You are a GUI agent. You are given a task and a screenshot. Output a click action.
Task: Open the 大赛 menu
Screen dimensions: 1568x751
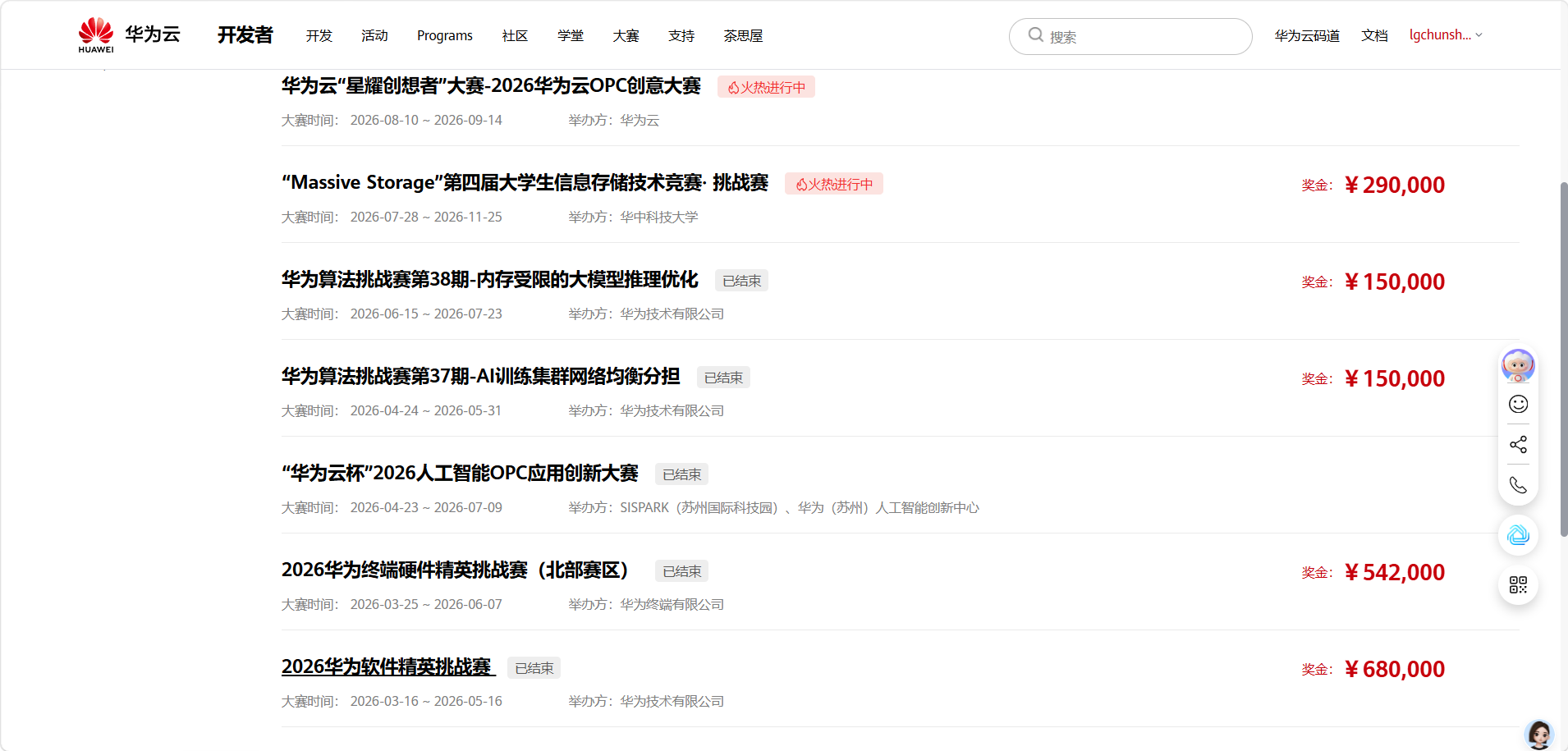coord(626,35)
